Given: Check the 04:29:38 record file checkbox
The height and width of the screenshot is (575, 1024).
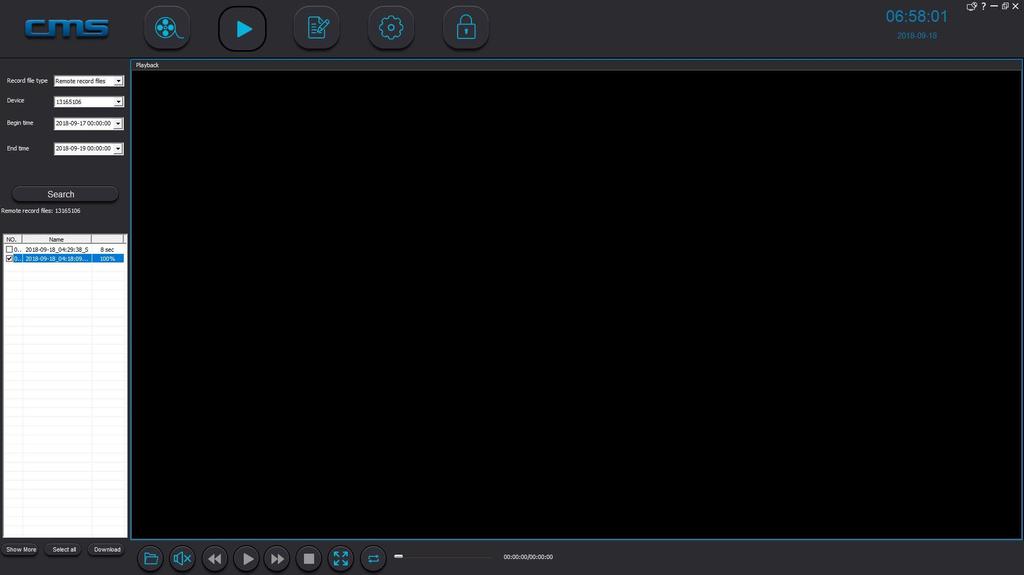Looking at the screenshot, I should 9,250.
